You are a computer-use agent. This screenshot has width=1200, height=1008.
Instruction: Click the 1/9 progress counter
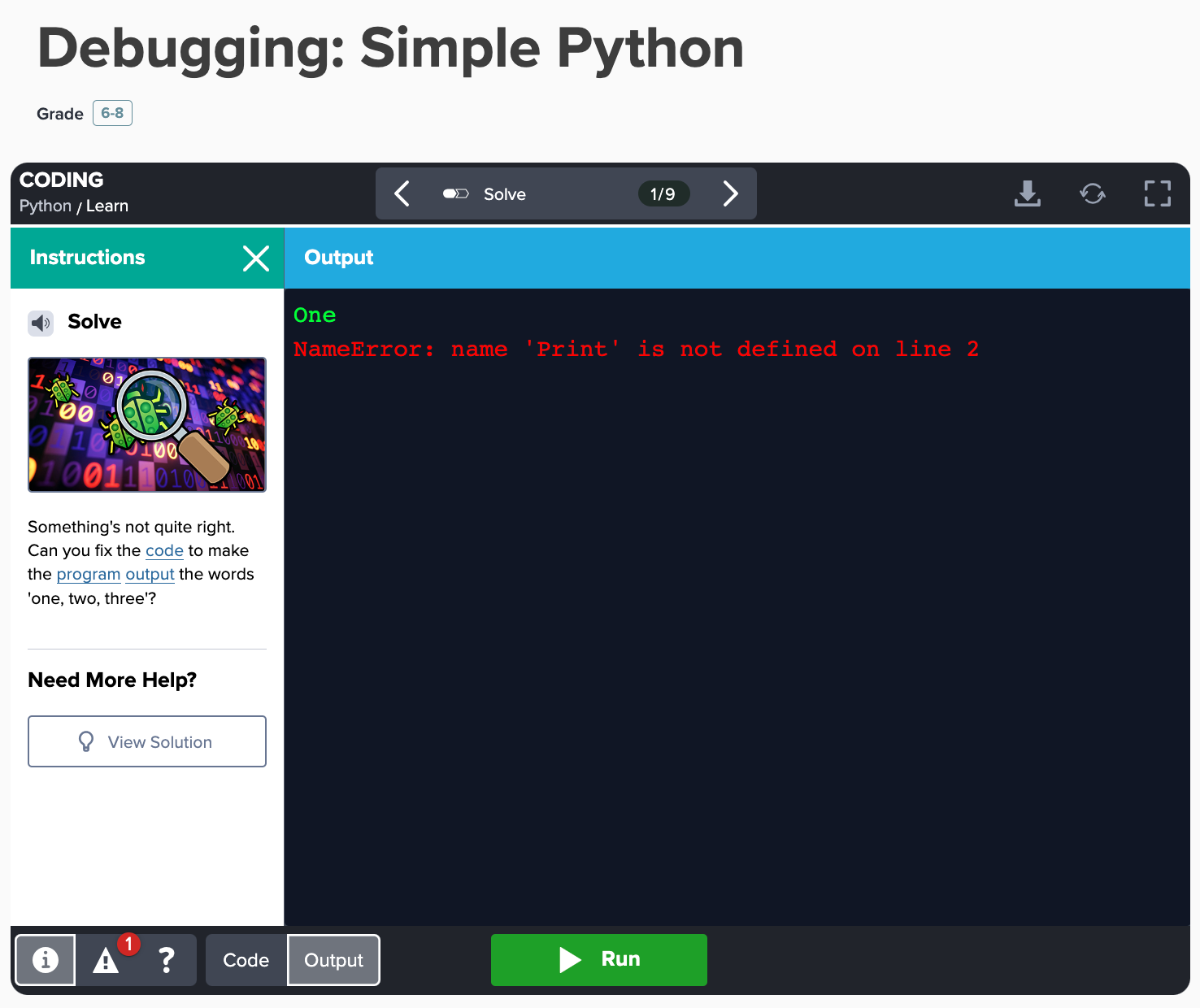point(663,193)
